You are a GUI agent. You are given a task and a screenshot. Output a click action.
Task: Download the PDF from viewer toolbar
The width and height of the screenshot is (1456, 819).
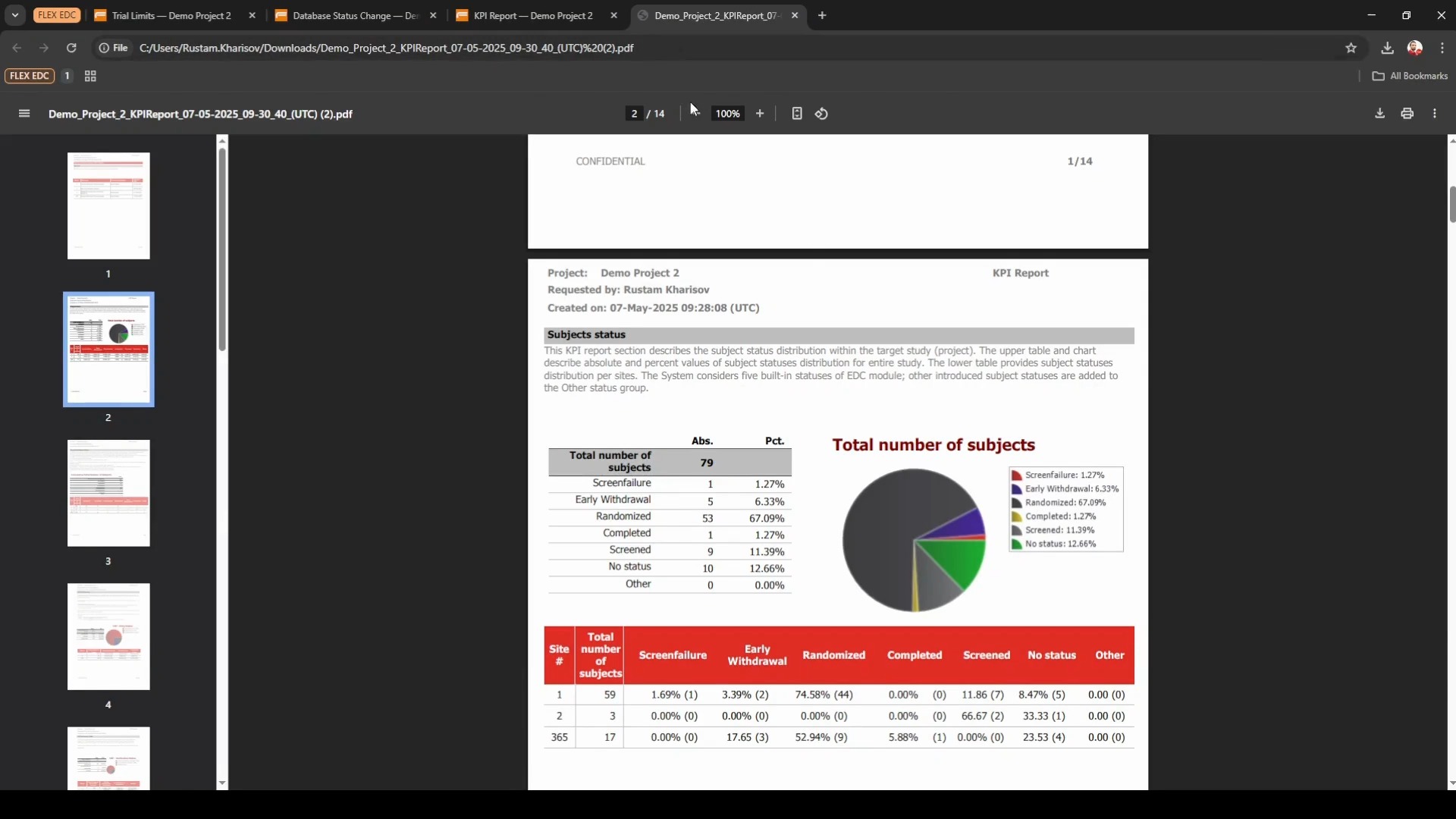[1380, 114]
